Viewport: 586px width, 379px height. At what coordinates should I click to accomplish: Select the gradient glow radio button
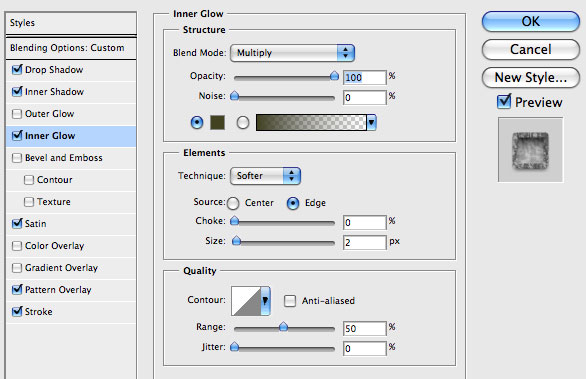tap(243, 122)
